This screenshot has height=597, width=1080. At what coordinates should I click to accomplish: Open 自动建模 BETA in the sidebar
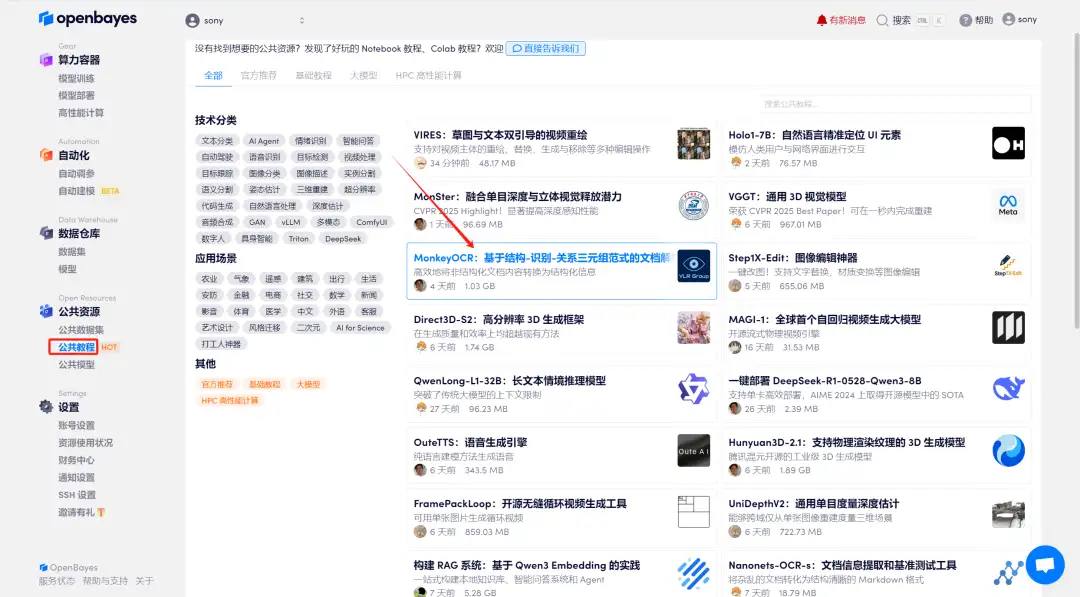89,191
